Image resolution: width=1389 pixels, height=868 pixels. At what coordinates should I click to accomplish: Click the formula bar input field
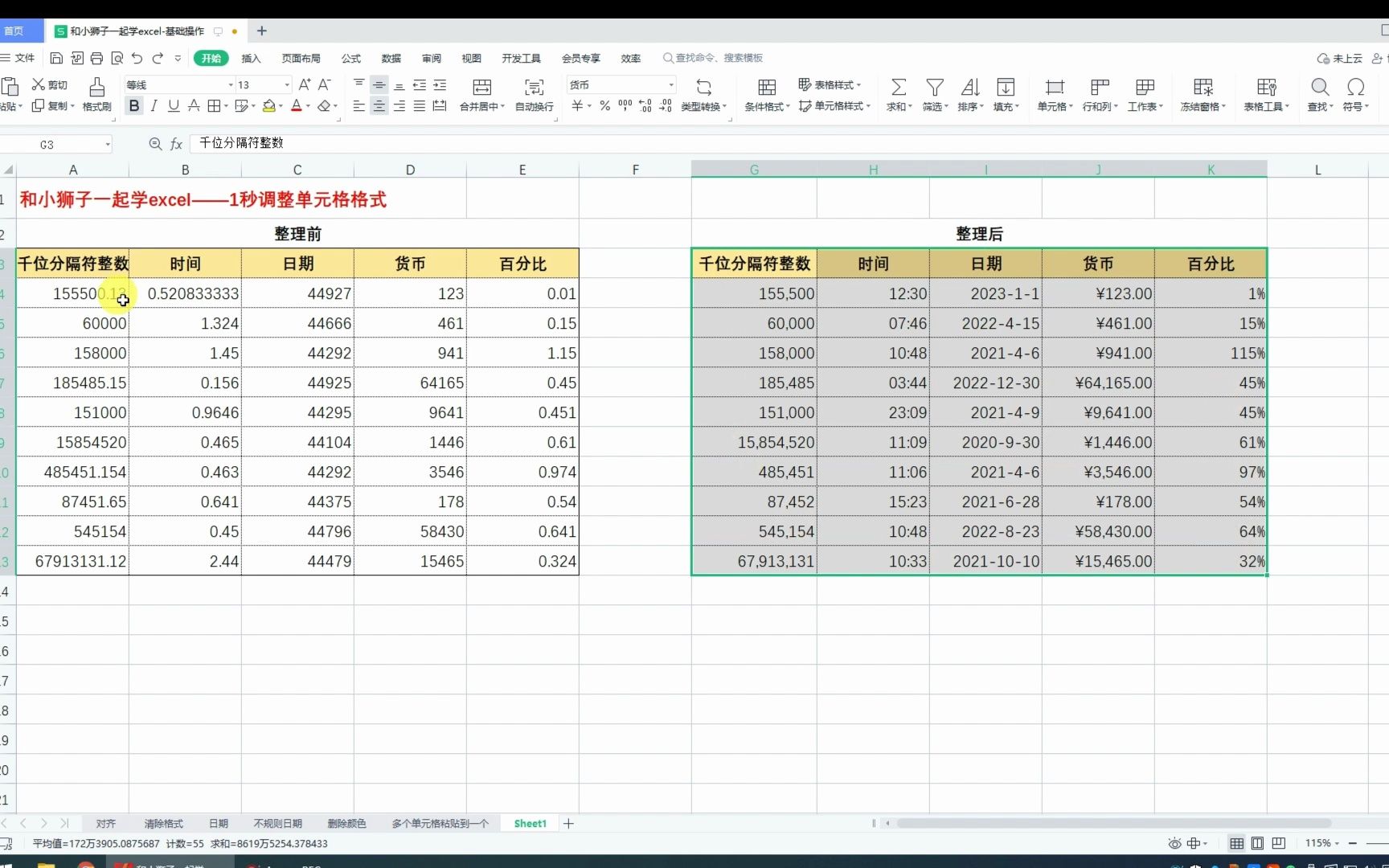[x=788, y=143]
